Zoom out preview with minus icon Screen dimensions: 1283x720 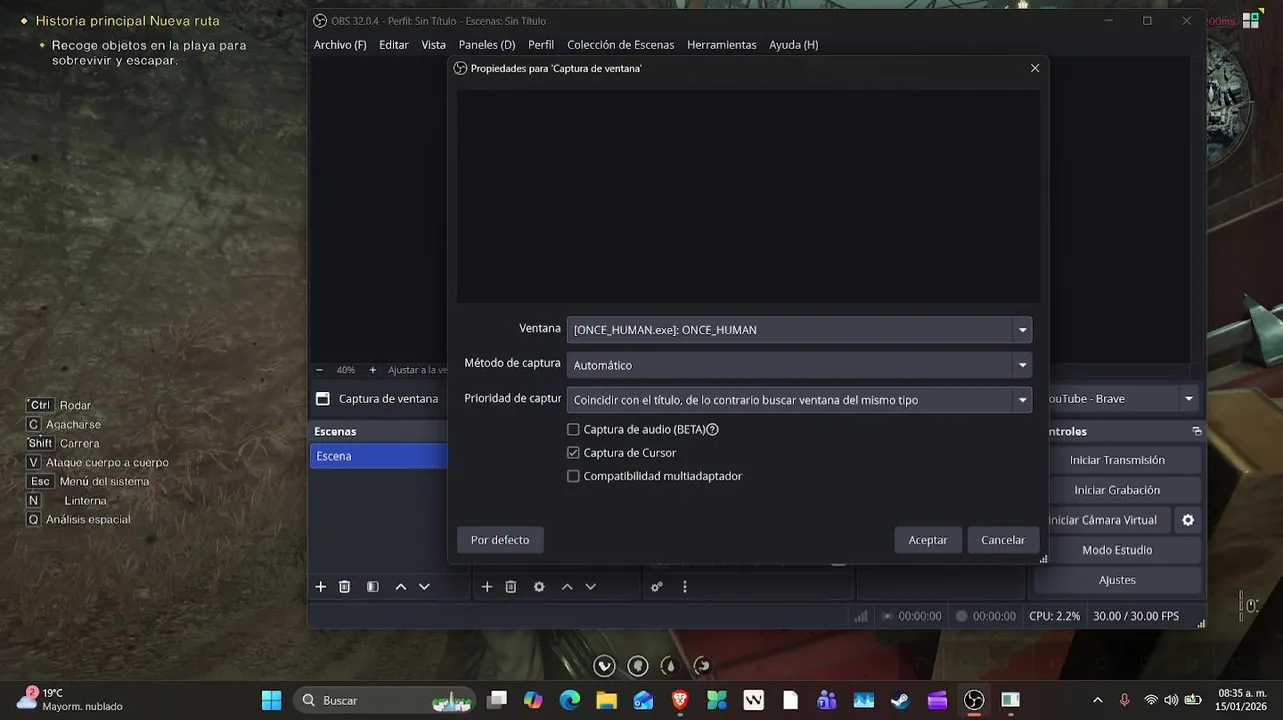tap(320, 370)
